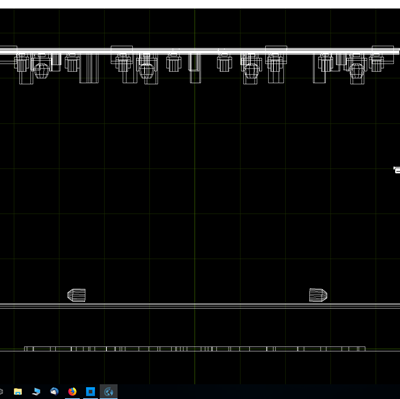Select the third hanging moving head from left
Viewport: 400px width, 399px height.
tap(251, 71)
